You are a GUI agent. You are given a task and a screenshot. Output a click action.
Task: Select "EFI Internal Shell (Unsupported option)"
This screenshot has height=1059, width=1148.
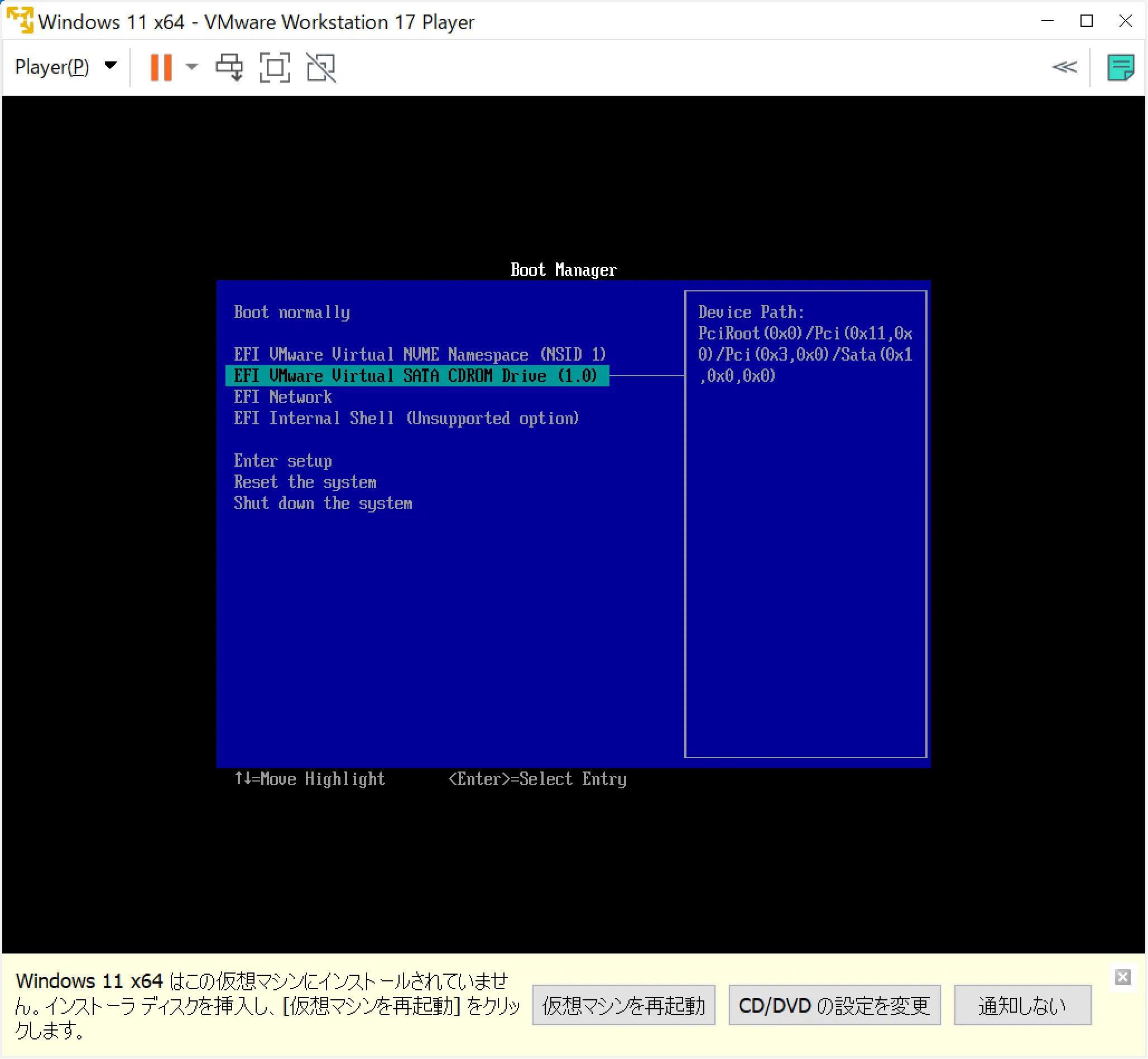click(x=406, y=418)
